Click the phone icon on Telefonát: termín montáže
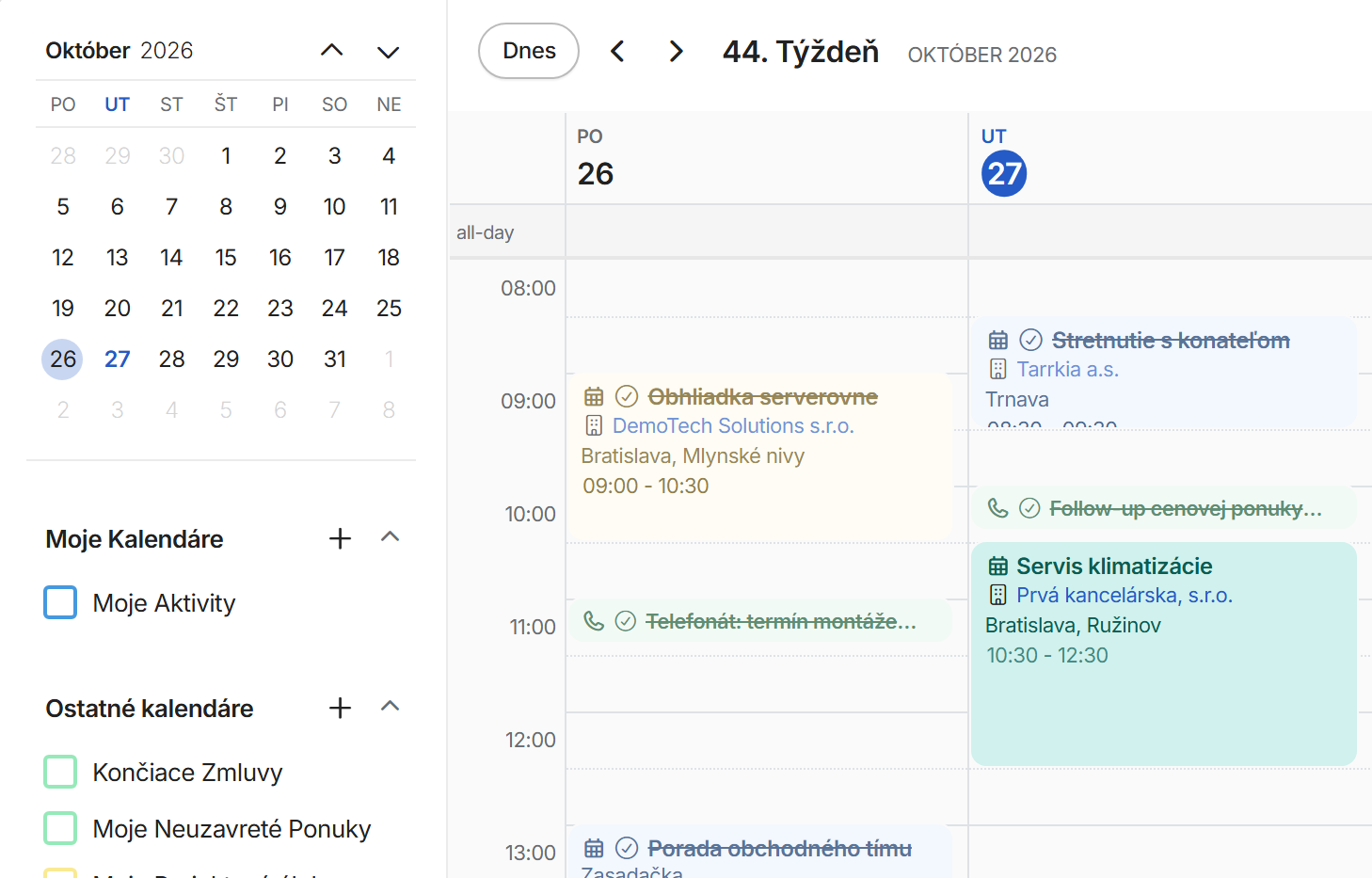 click(594, 621)
